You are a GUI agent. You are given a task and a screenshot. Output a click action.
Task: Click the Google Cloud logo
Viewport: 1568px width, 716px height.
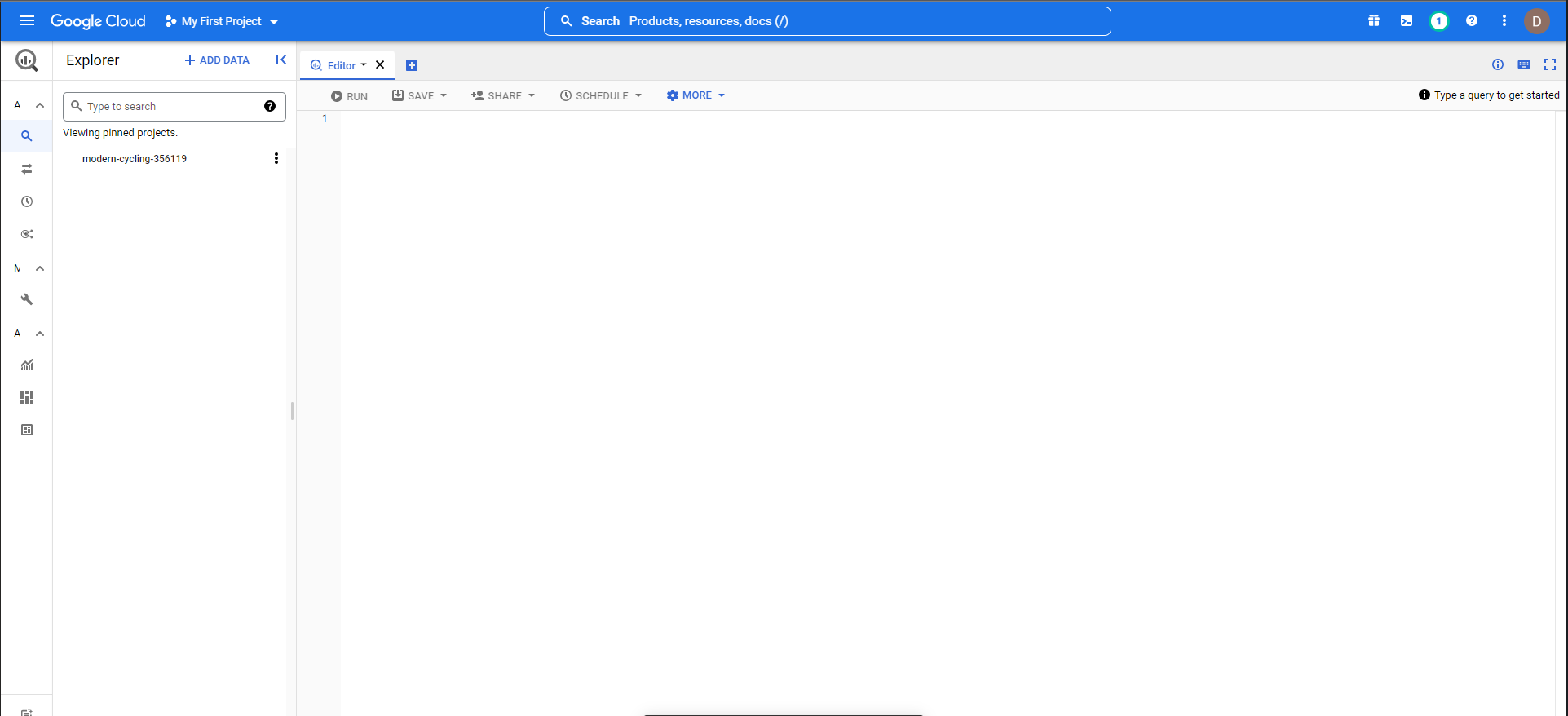[98, 21]
